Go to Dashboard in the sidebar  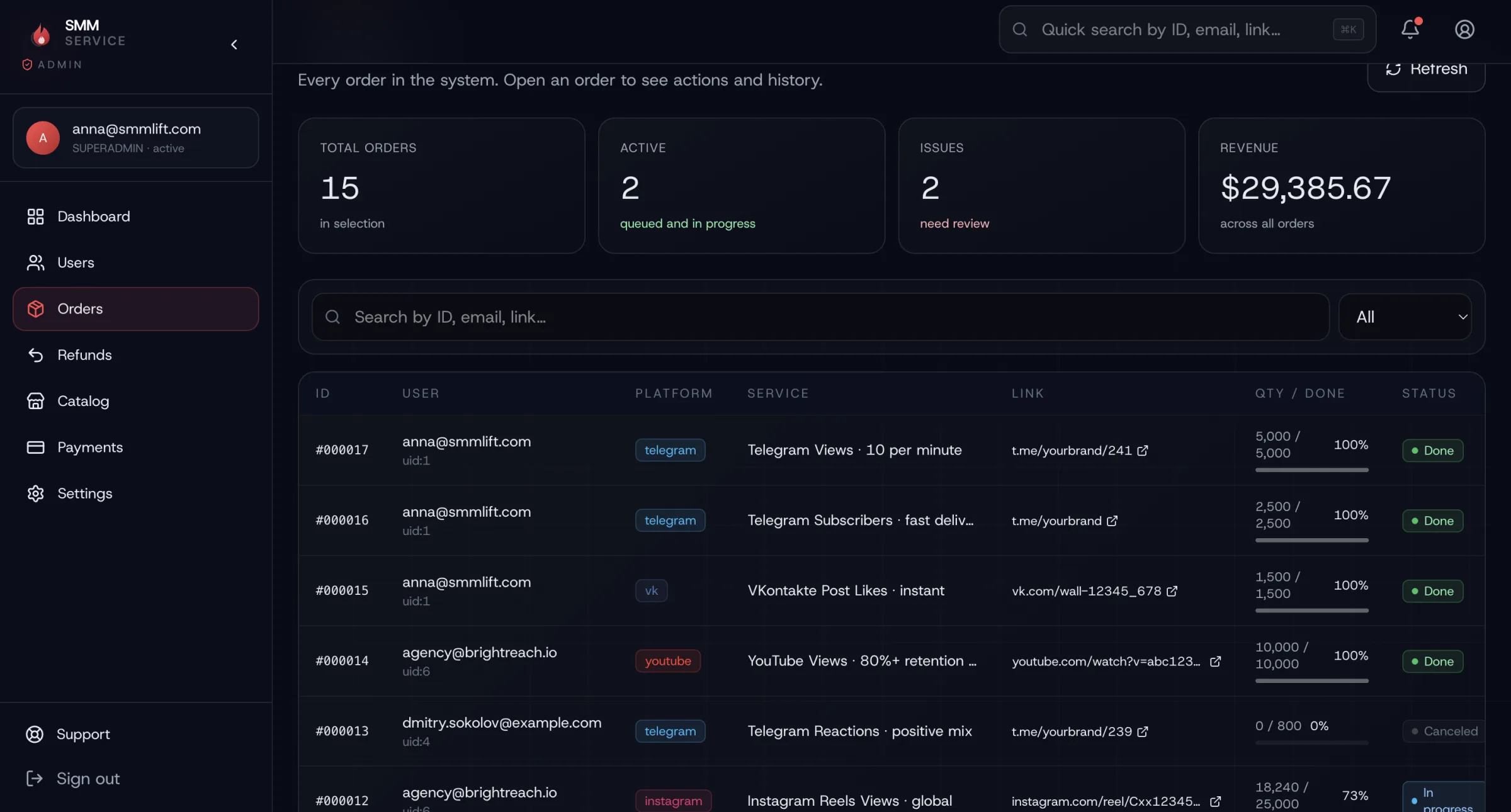[93, 217]
